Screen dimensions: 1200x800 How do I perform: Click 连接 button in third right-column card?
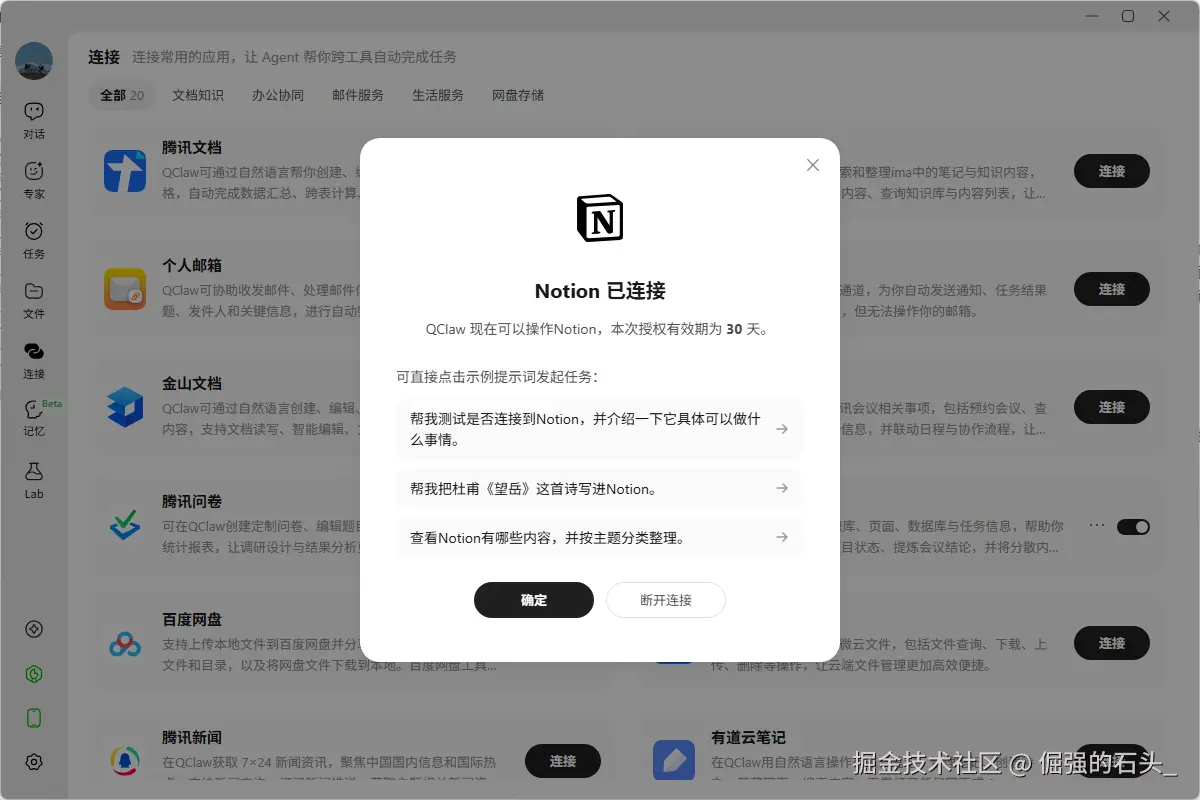click(x=1112, y=407)
